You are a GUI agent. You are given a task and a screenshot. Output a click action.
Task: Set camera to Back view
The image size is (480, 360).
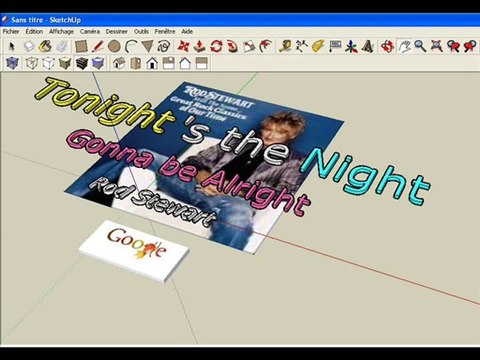click(x=185, y=63)
